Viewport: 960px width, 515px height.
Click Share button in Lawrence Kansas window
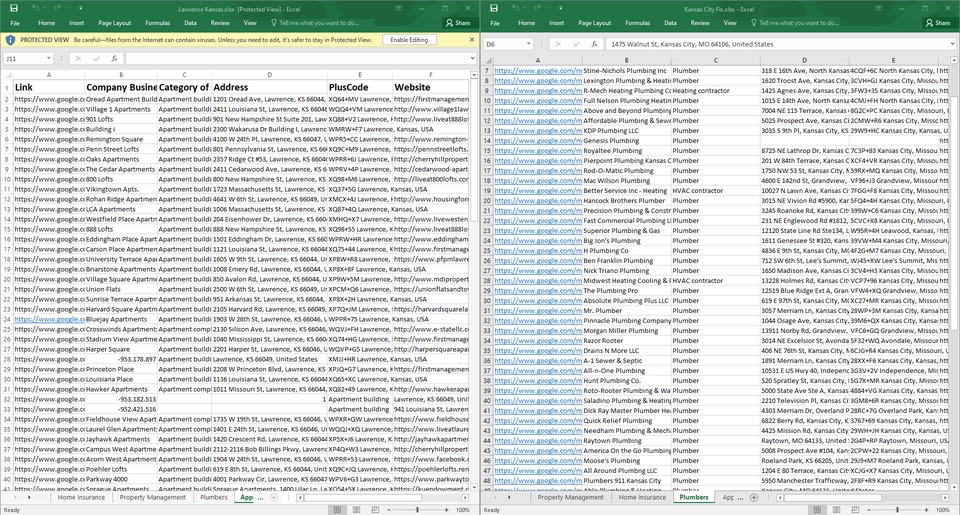pyautogui.click(x=458, y=23)
